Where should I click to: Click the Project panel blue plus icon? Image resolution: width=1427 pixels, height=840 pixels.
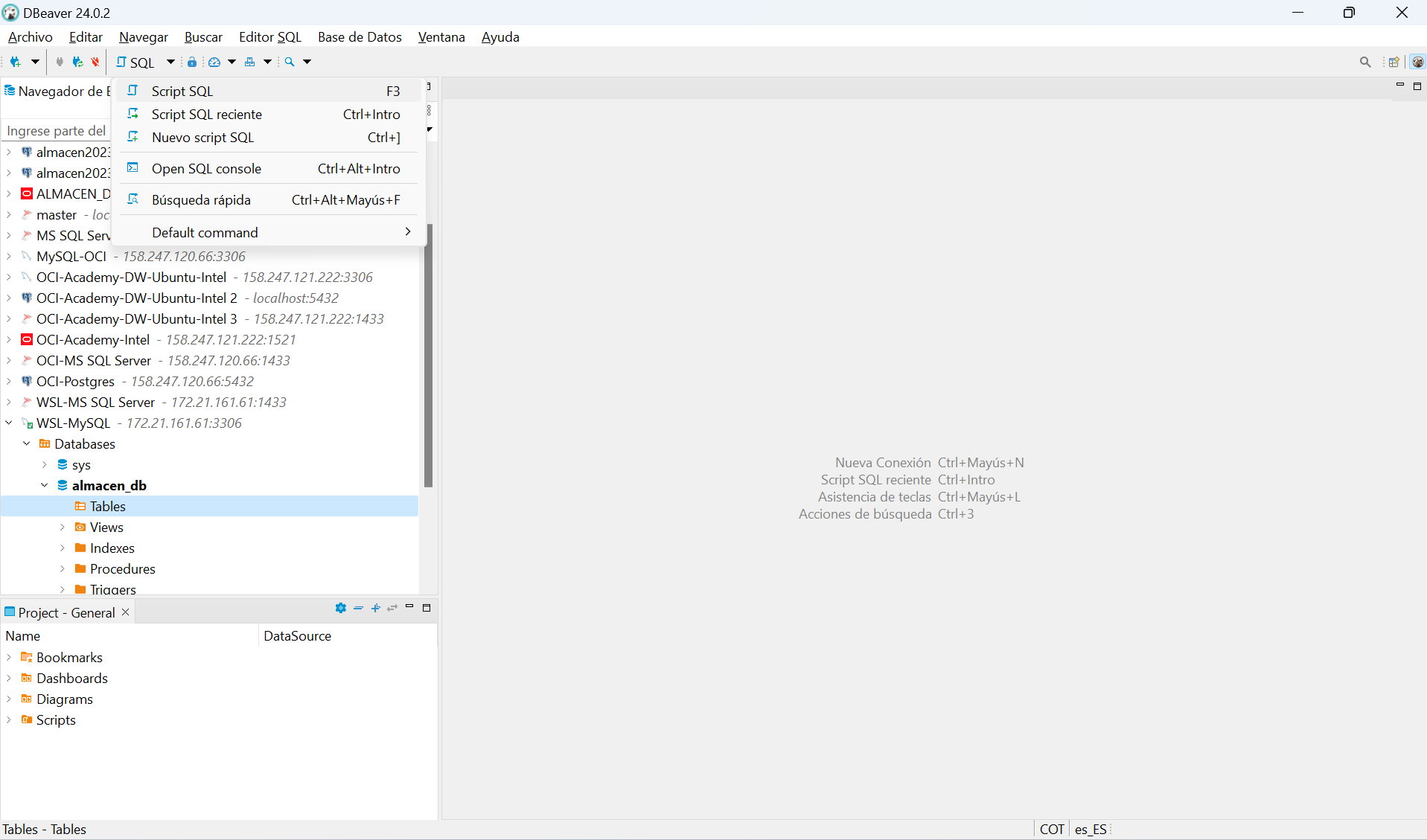point(375,608)
